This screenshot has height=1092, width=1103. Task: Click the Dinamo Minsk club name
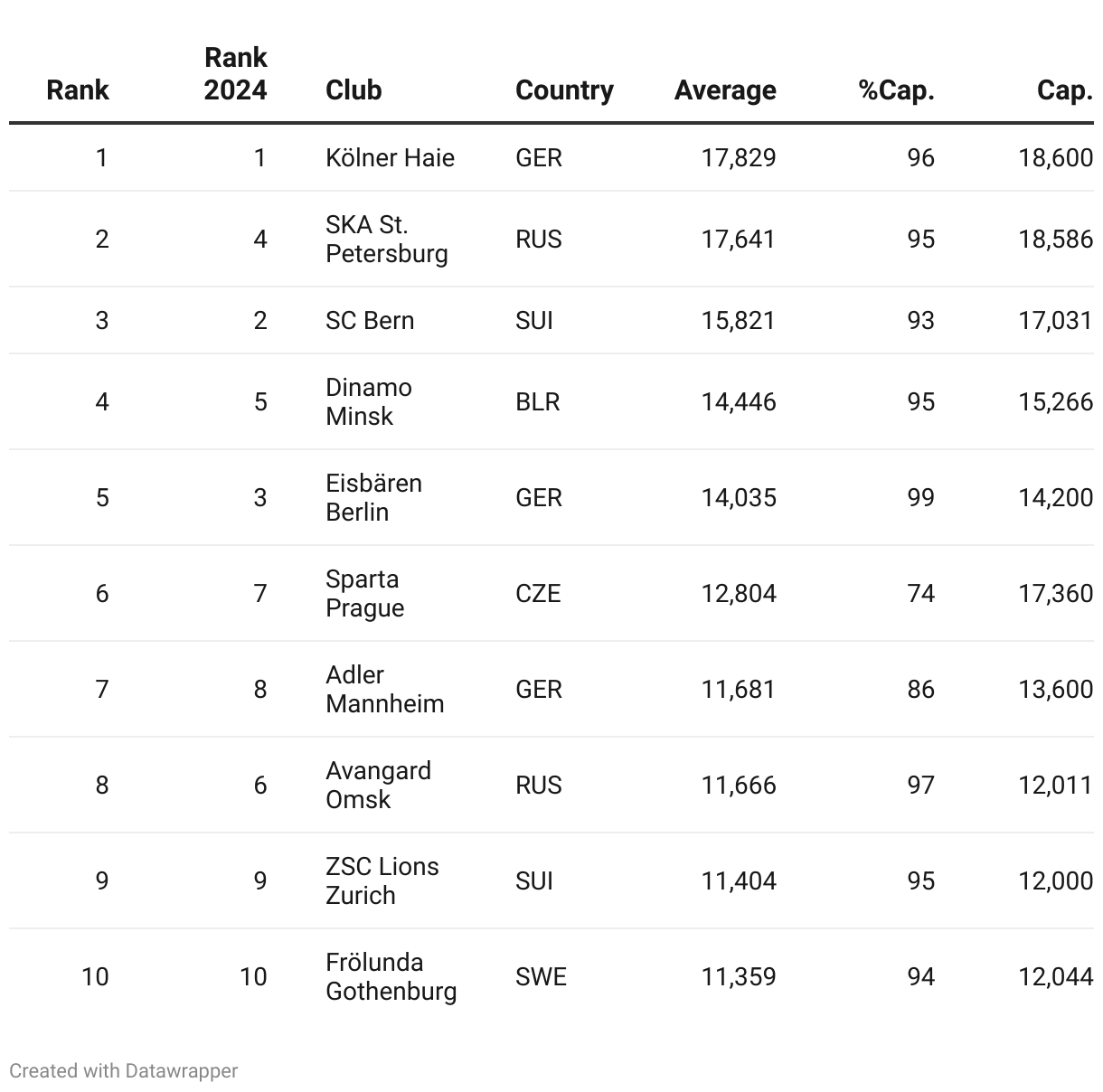pyautogui.click(x=368, y=401)
